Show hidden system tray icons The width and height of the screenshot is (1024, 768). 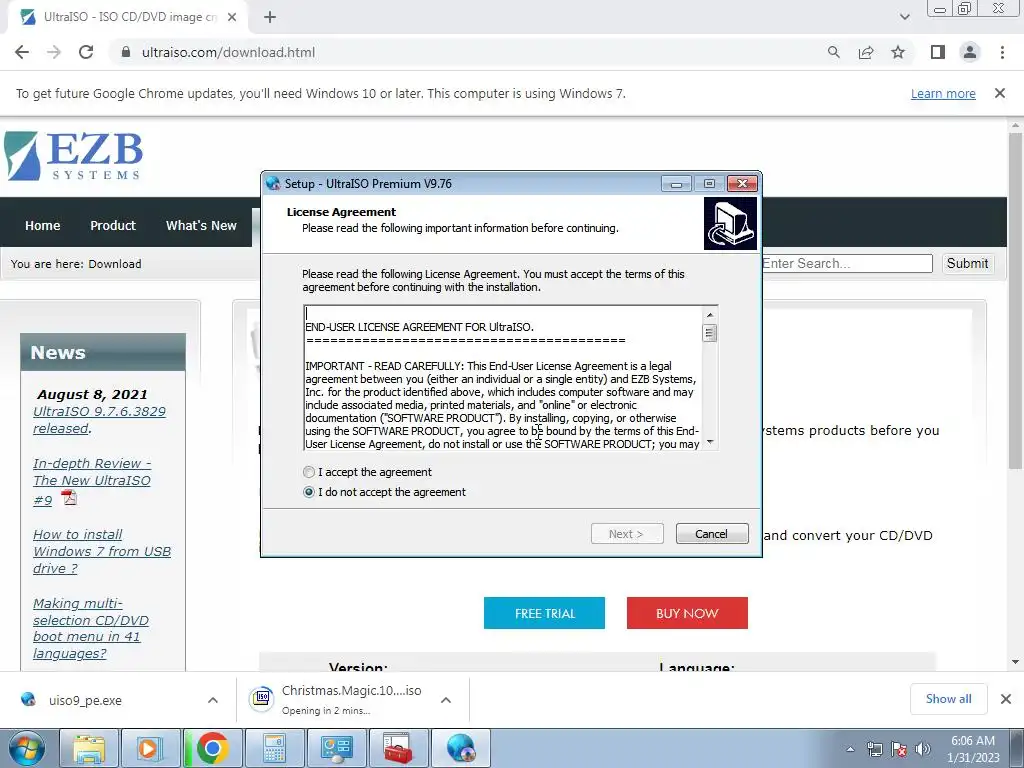coord(850,749)
